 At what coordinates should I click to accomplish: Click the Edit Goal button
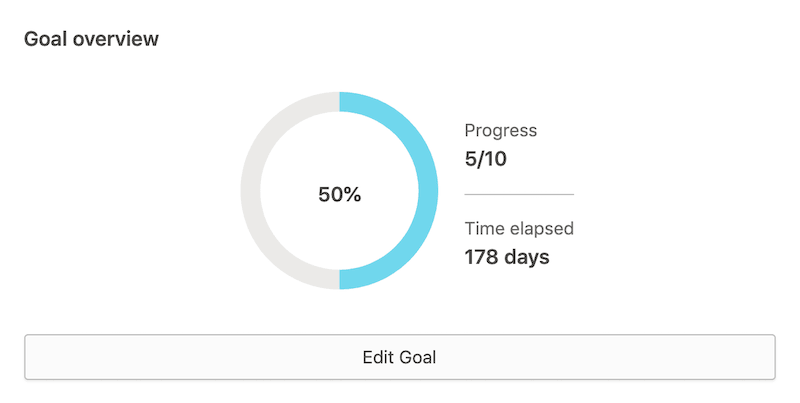pos(399,357)
